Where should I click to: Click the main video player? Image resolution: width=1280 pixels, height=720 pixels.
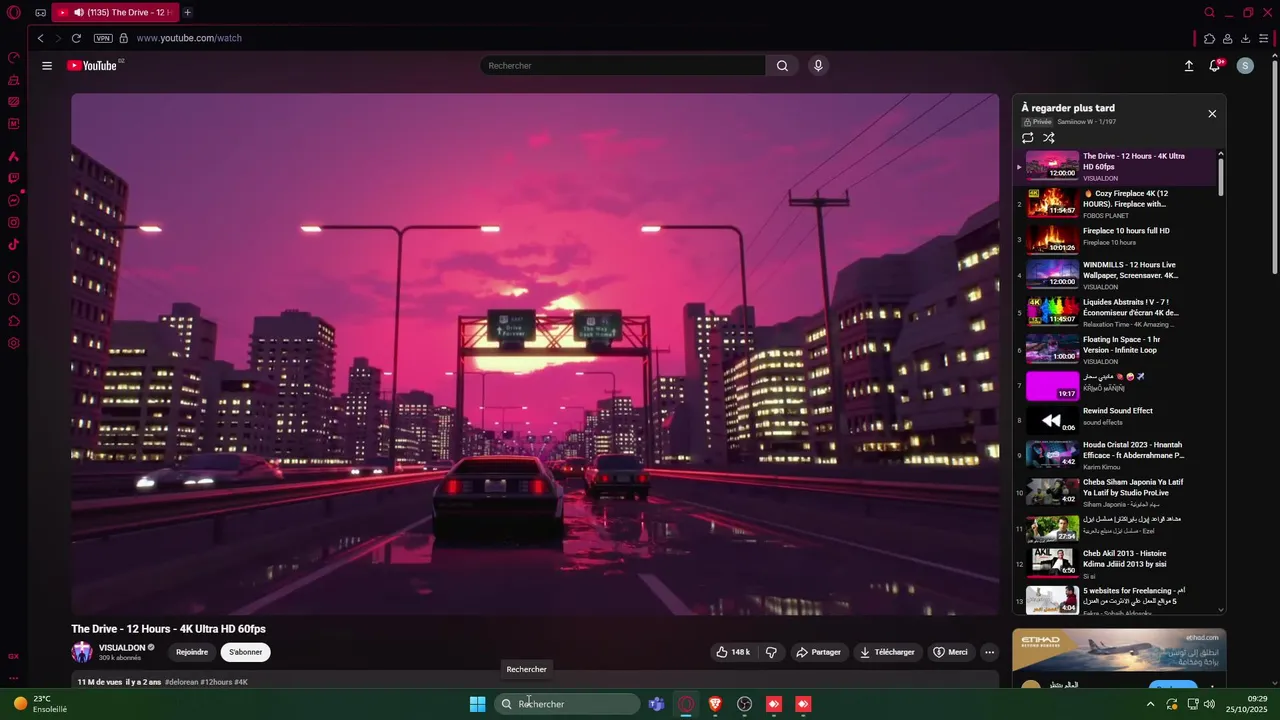click(x=535, y=354)
